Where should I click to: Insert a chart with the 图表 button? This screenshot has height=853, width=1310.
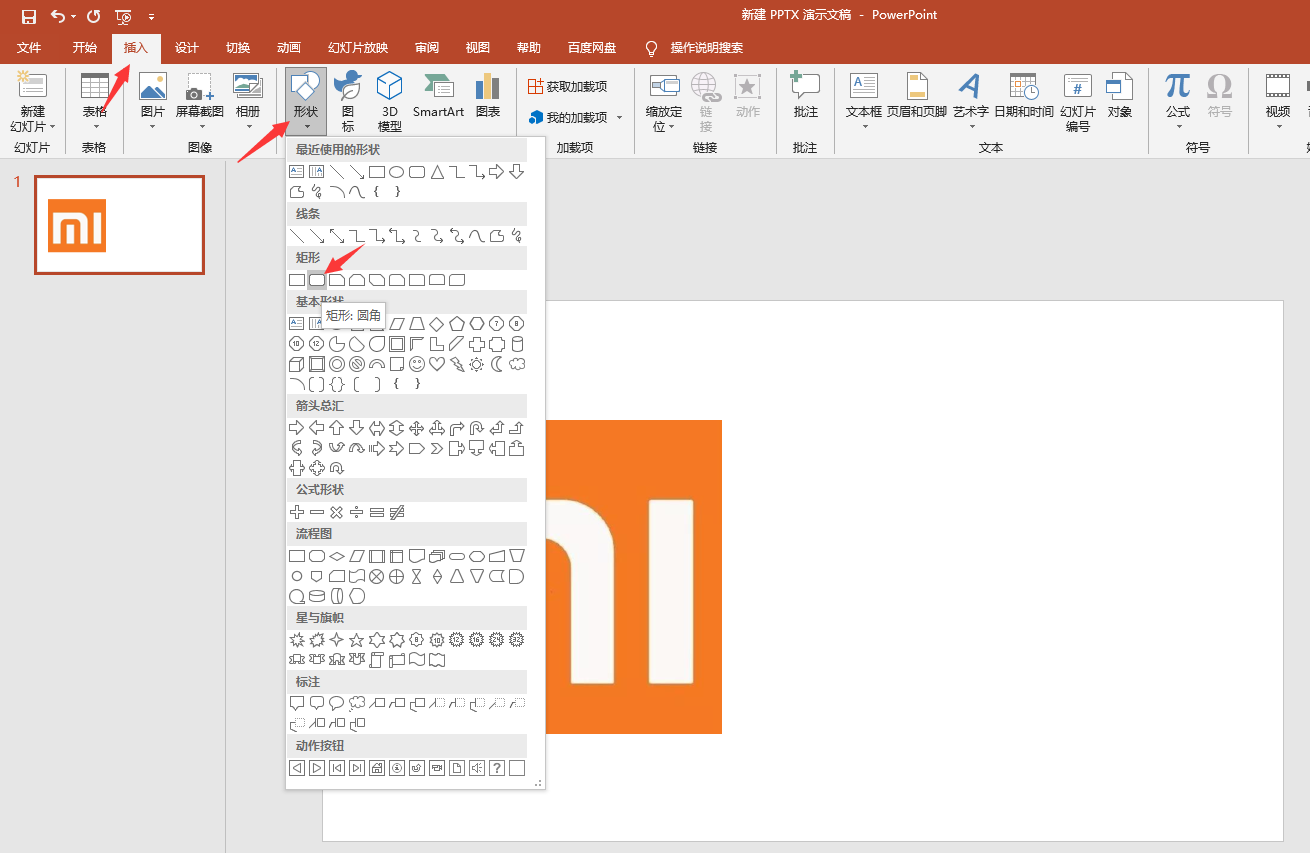tap(488, 96)
